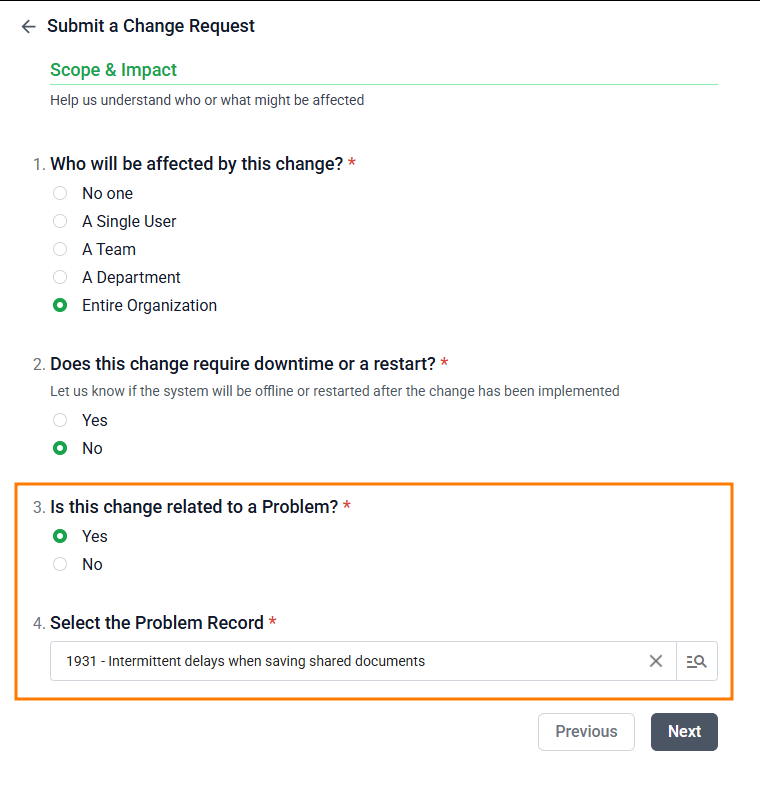Choose 'Yes' for downtime or restart
Screen dimensions: 760x785
click(x=60, y=420)
